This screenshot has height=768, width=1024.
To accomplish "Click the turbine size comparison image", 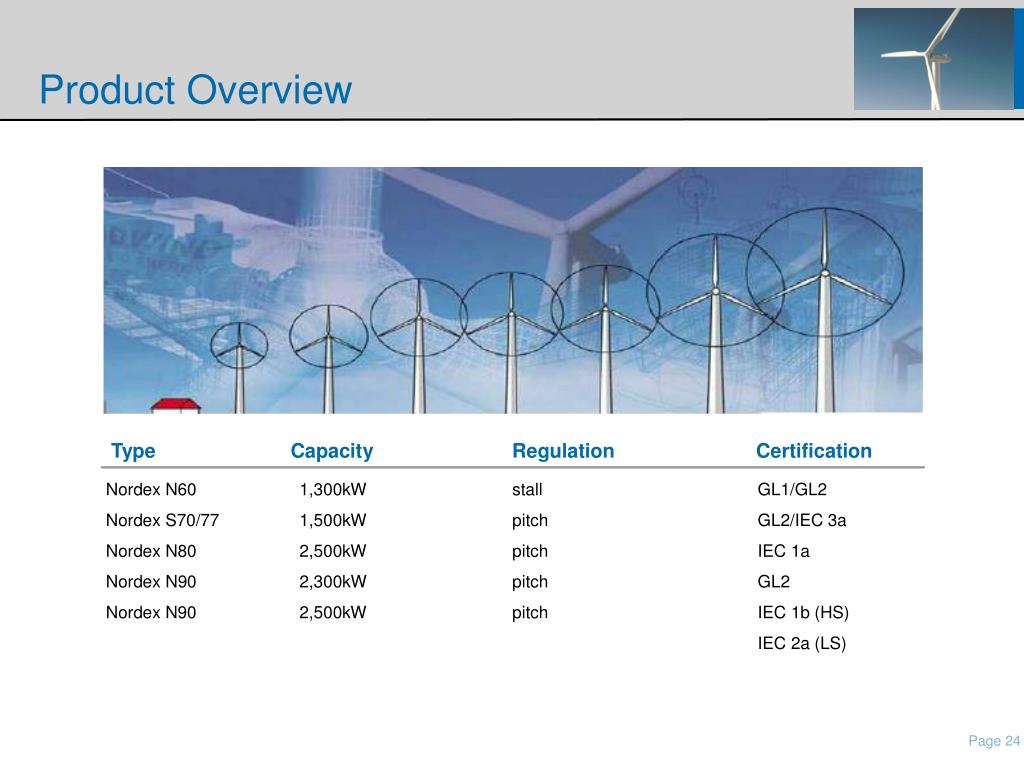I will tap(513, 290).
